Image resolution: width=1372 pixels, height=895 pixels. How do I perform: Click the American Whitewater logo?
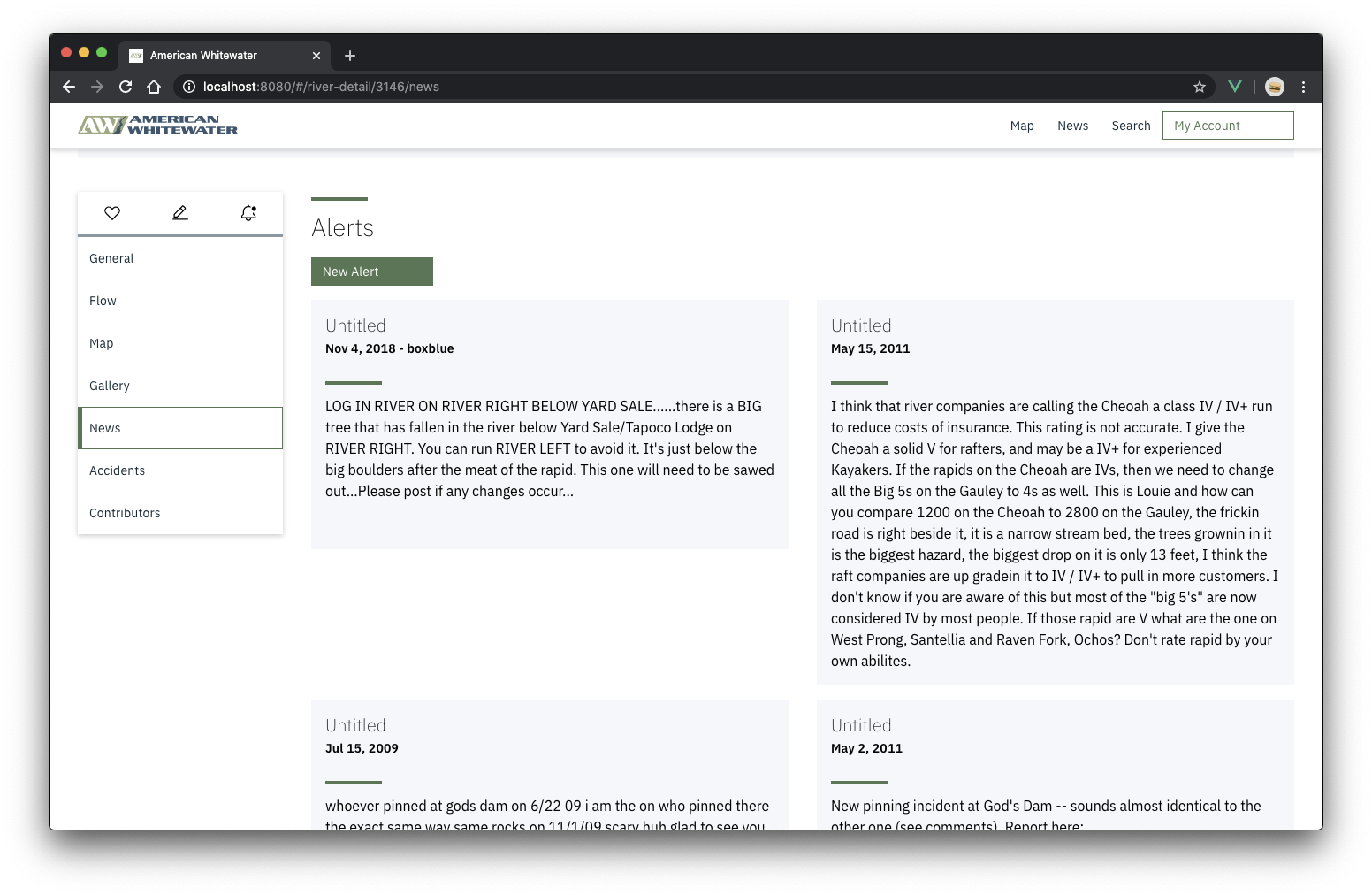[158, 125]
